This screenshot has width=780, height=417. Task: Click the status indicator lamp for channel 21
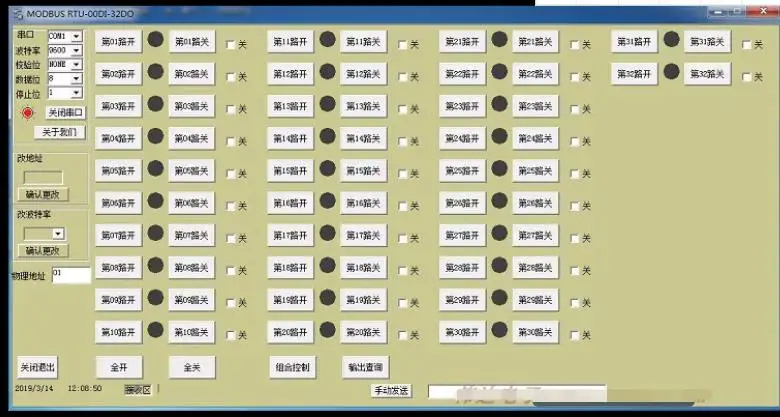[x=499, y=39]
